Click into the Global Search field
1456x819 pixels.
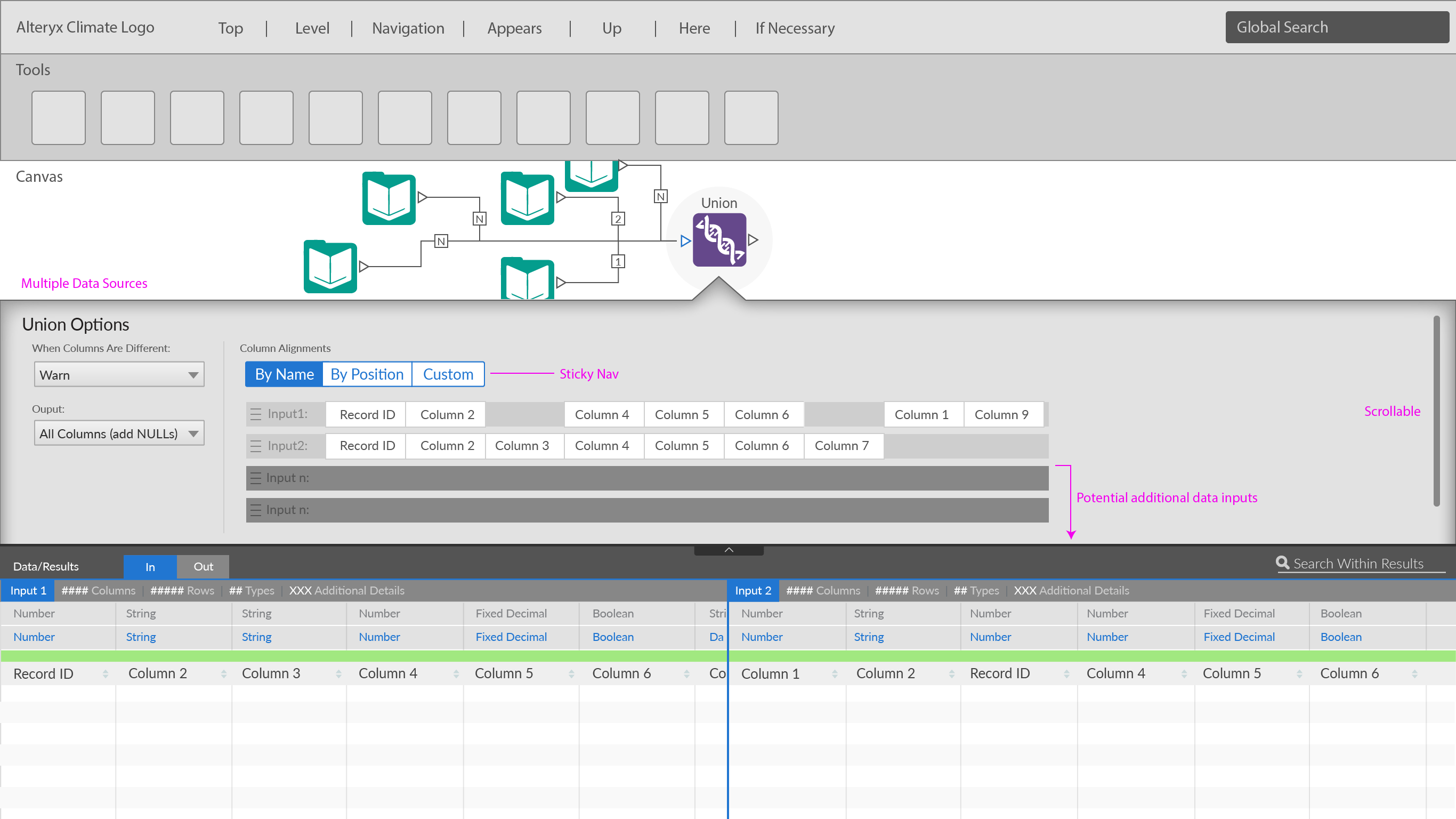[x=1336, y=27]
